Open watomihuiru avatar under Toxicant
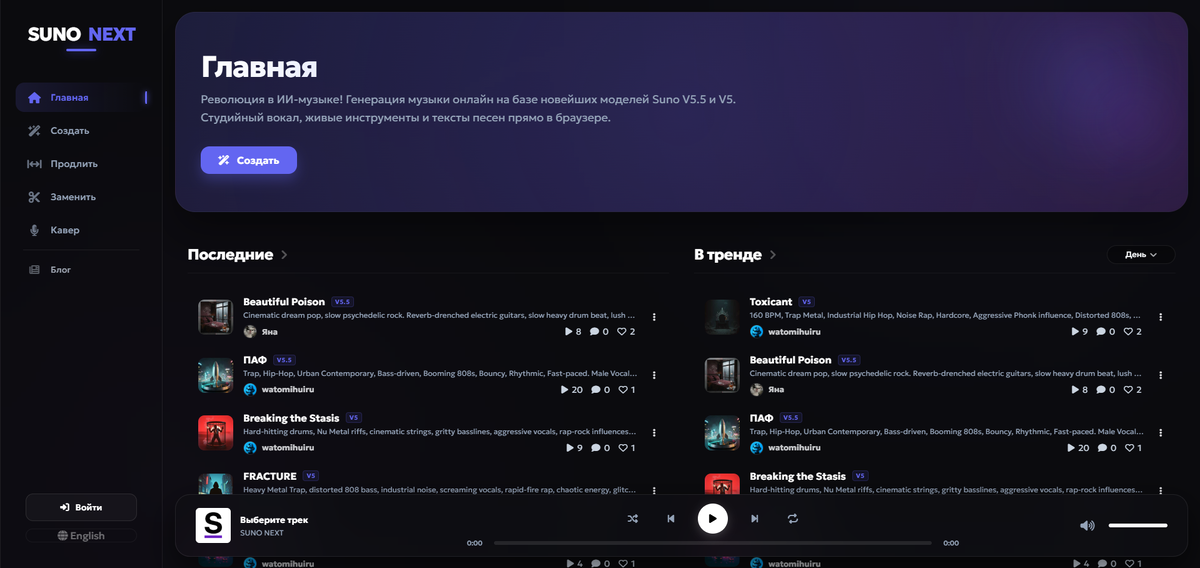The image size is (1200, 568). click(x=756, y=332)
